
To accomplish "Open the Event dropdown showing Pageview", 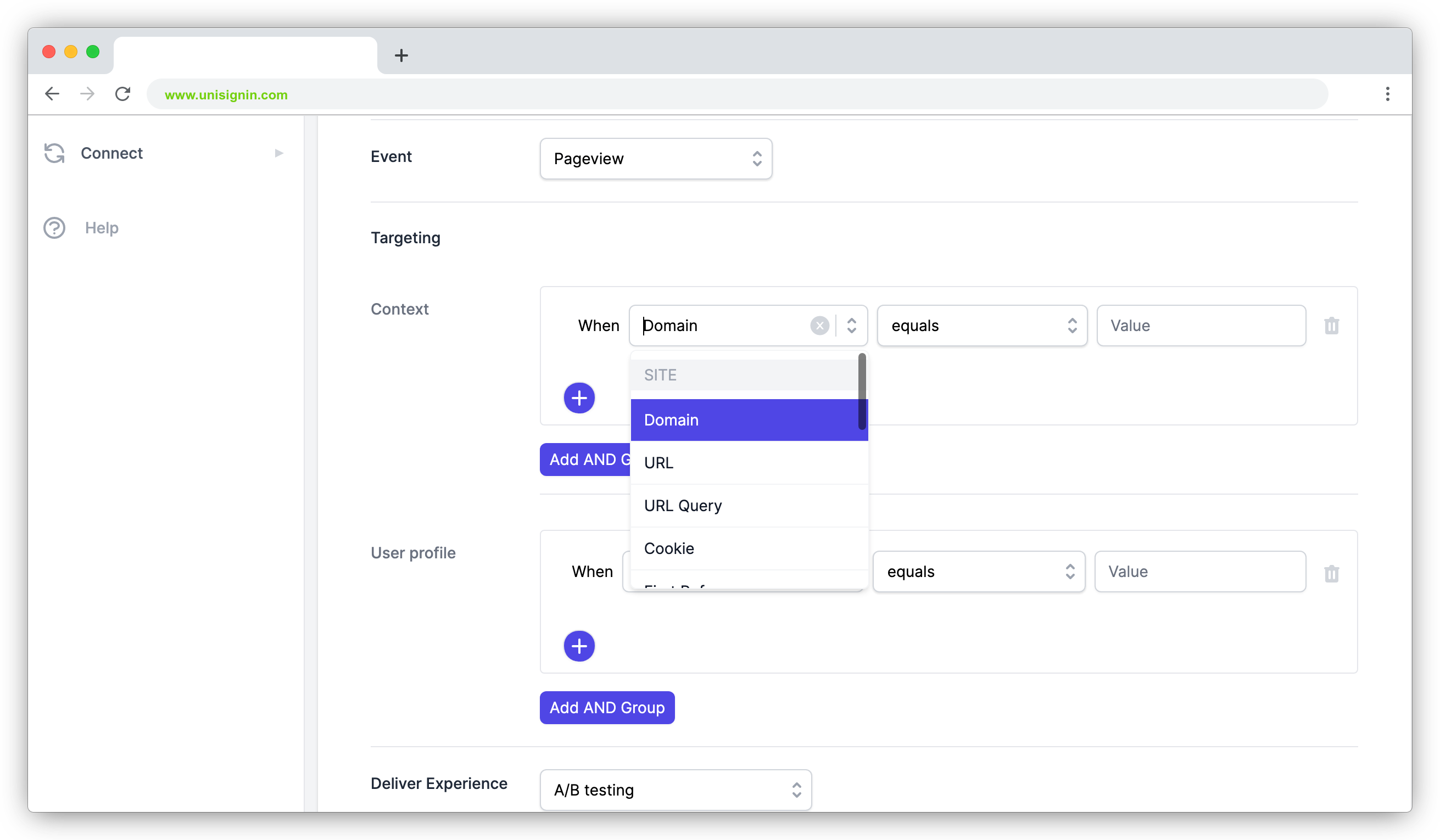I will [655, 159].
